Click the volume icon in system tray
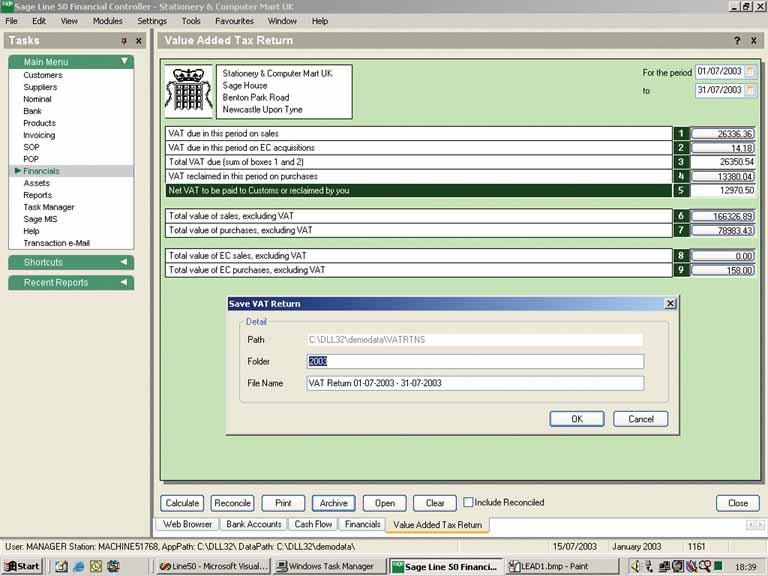This screenshot has width=768, height=576. coord(636,566)
